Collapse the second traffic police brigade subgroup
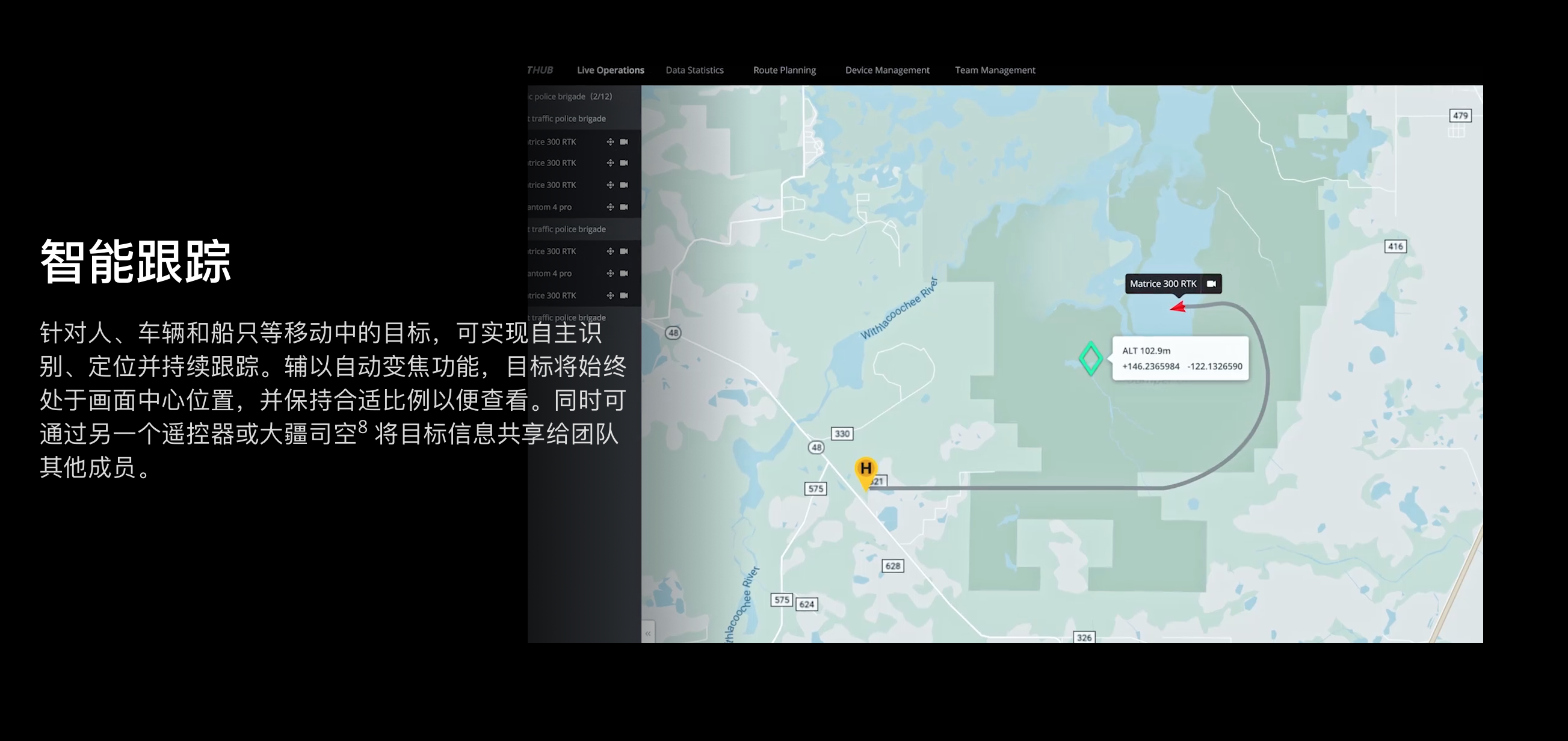The image size is (1568, 741). click(x=569, y=229)
